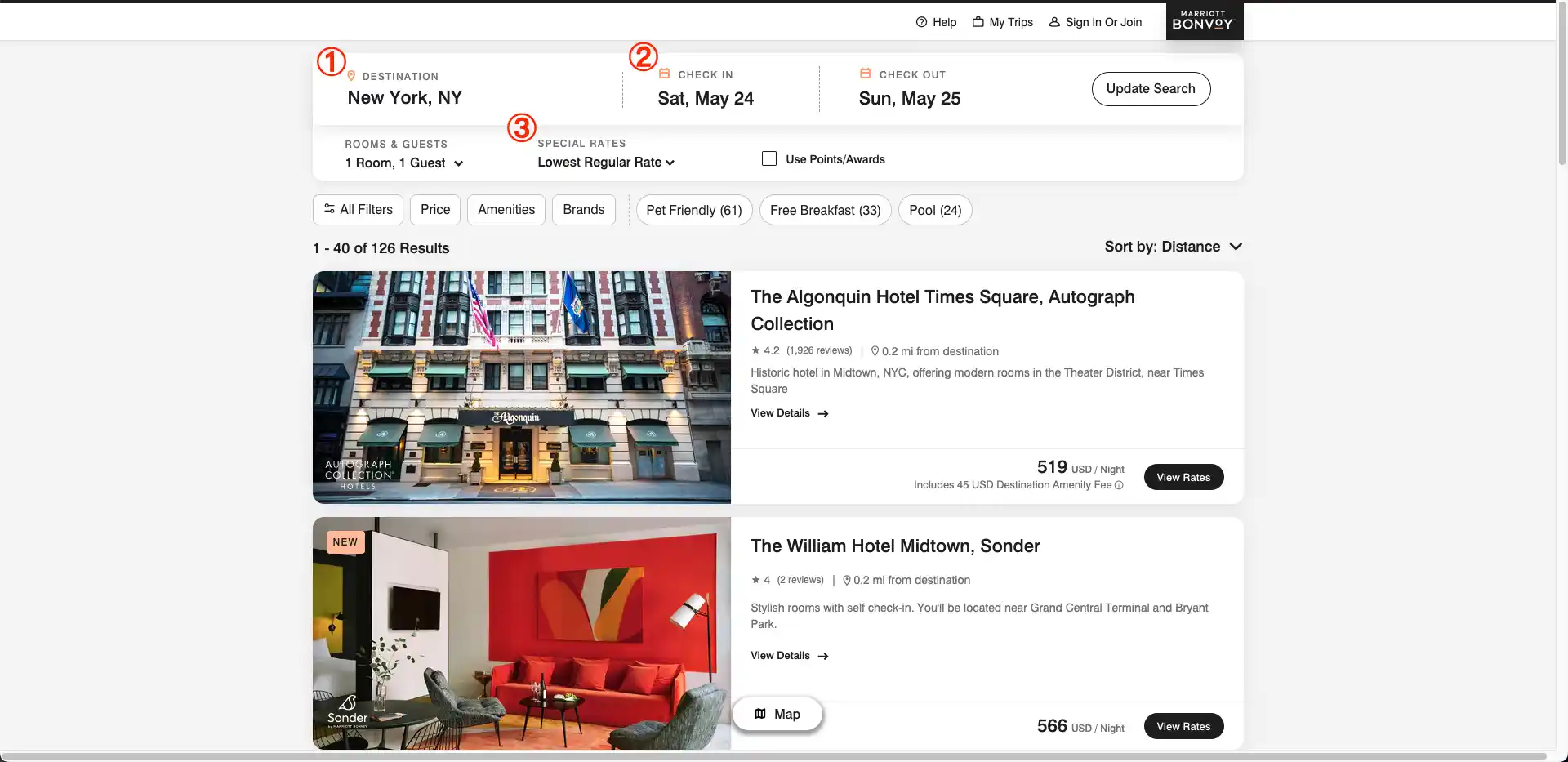Click Destination Amenity Fee info icon

tap(1119, 485)
